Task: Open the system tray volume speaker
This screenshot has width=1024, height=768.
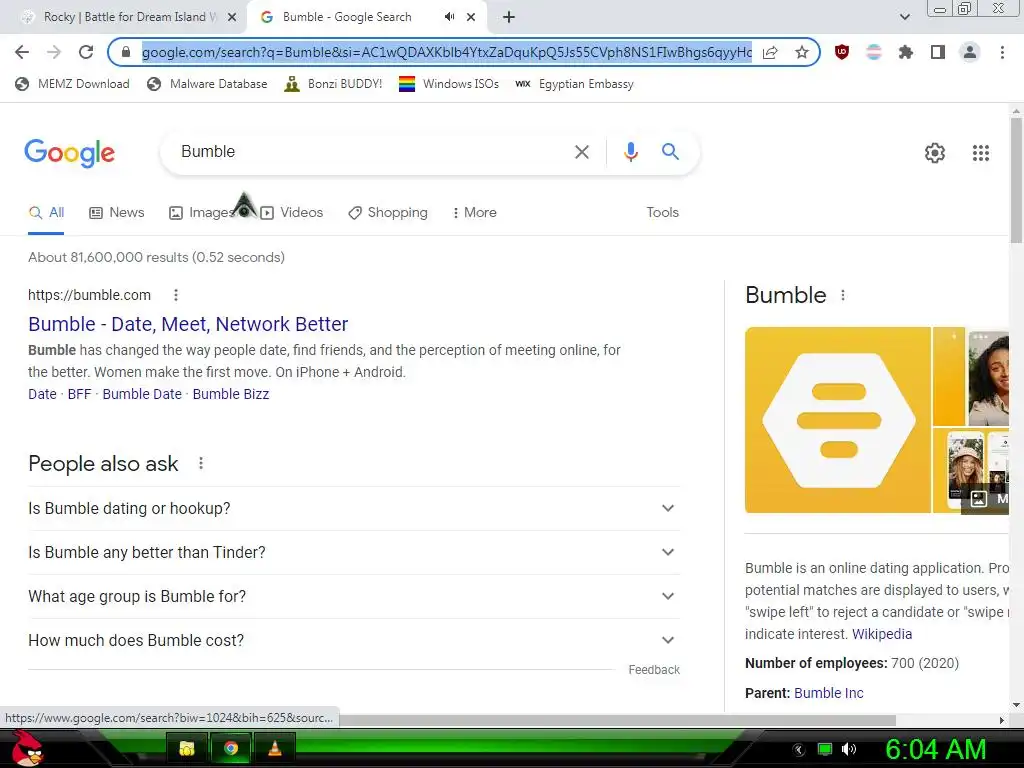Action: (848, 749)
